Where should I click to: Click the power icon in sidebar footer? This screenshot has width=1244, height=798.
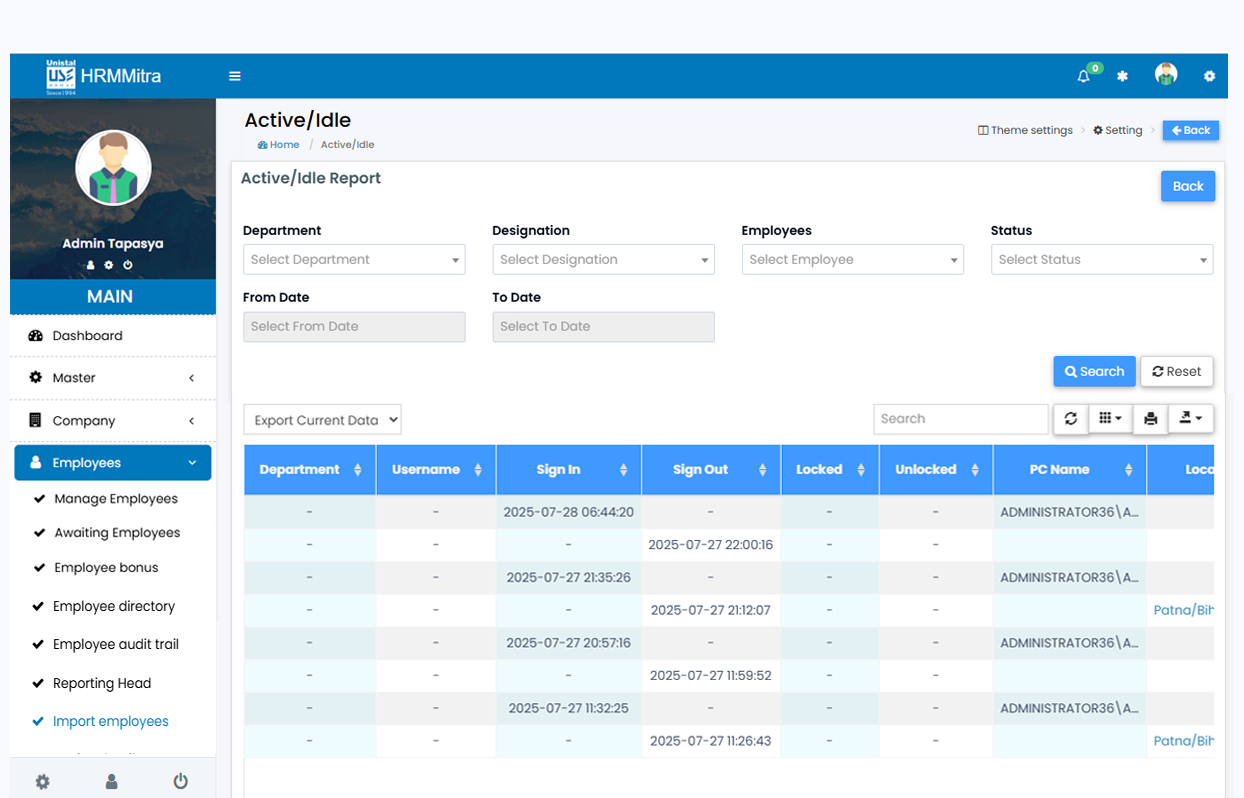(x=180, y=781)
